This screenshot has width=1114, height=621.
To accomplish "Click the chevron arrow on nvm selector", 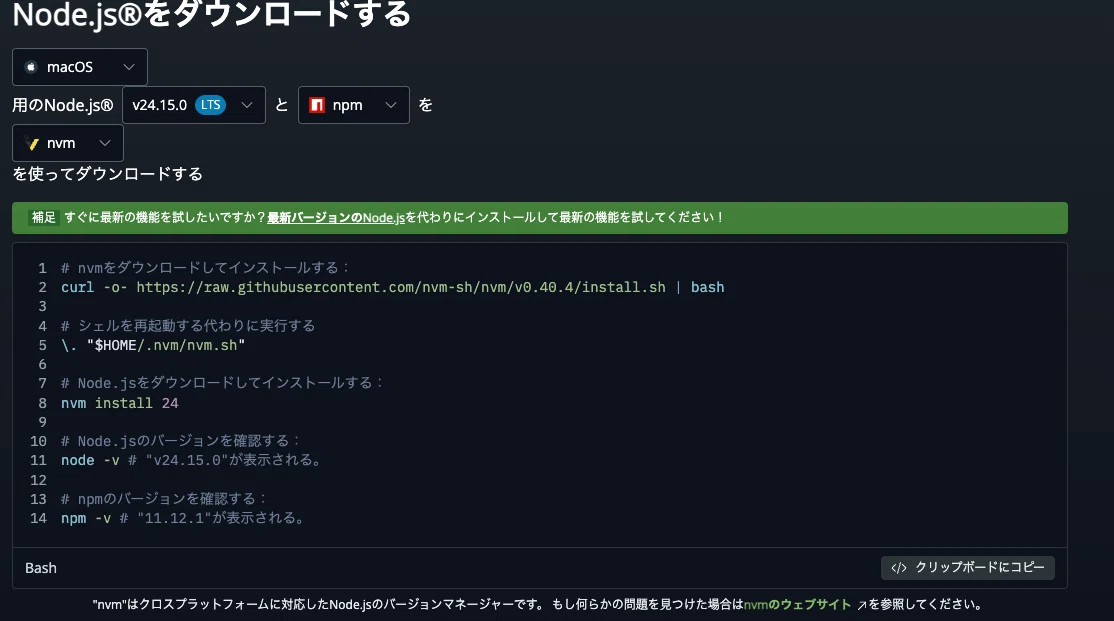I will point(105,143).
